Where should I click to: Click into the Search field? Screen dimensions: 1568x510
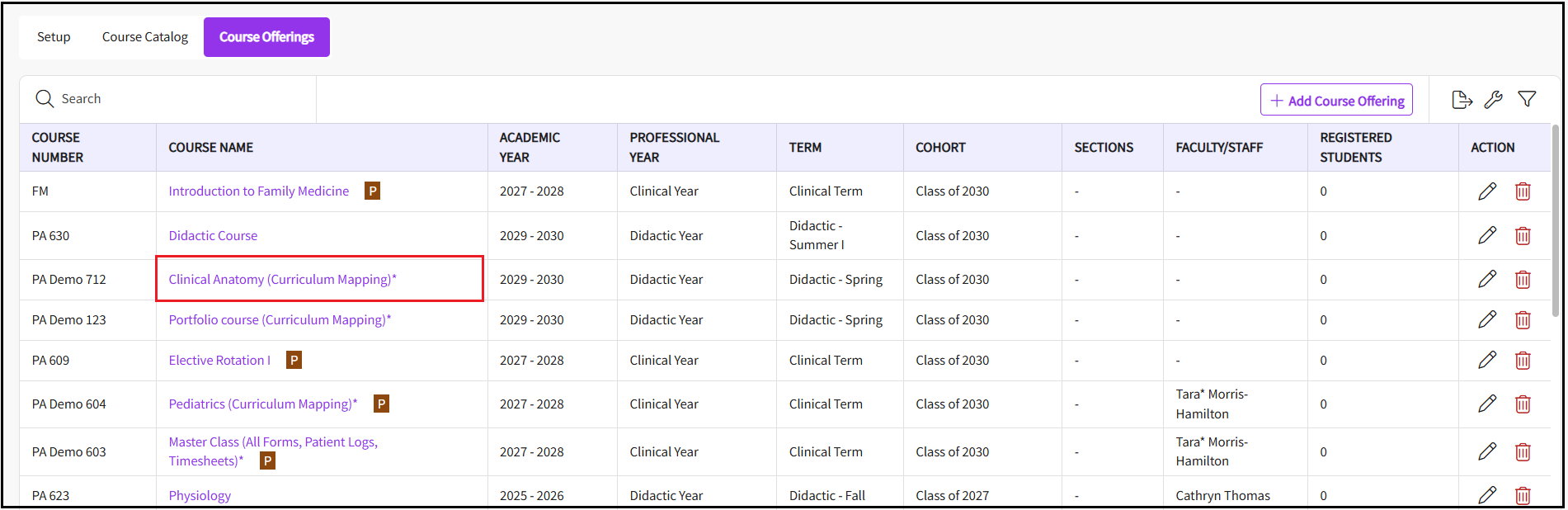click(x=181, y=99)
